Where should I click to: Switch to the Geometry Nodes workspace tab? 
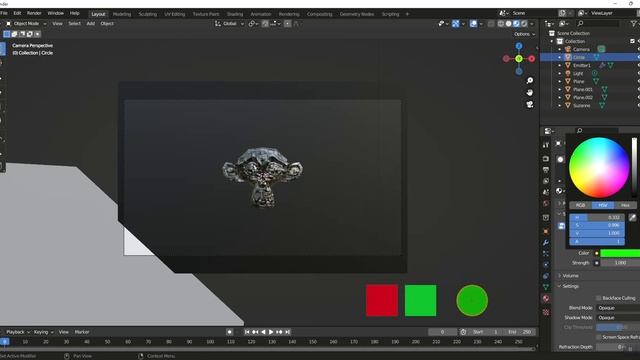[x=357, y=14]
